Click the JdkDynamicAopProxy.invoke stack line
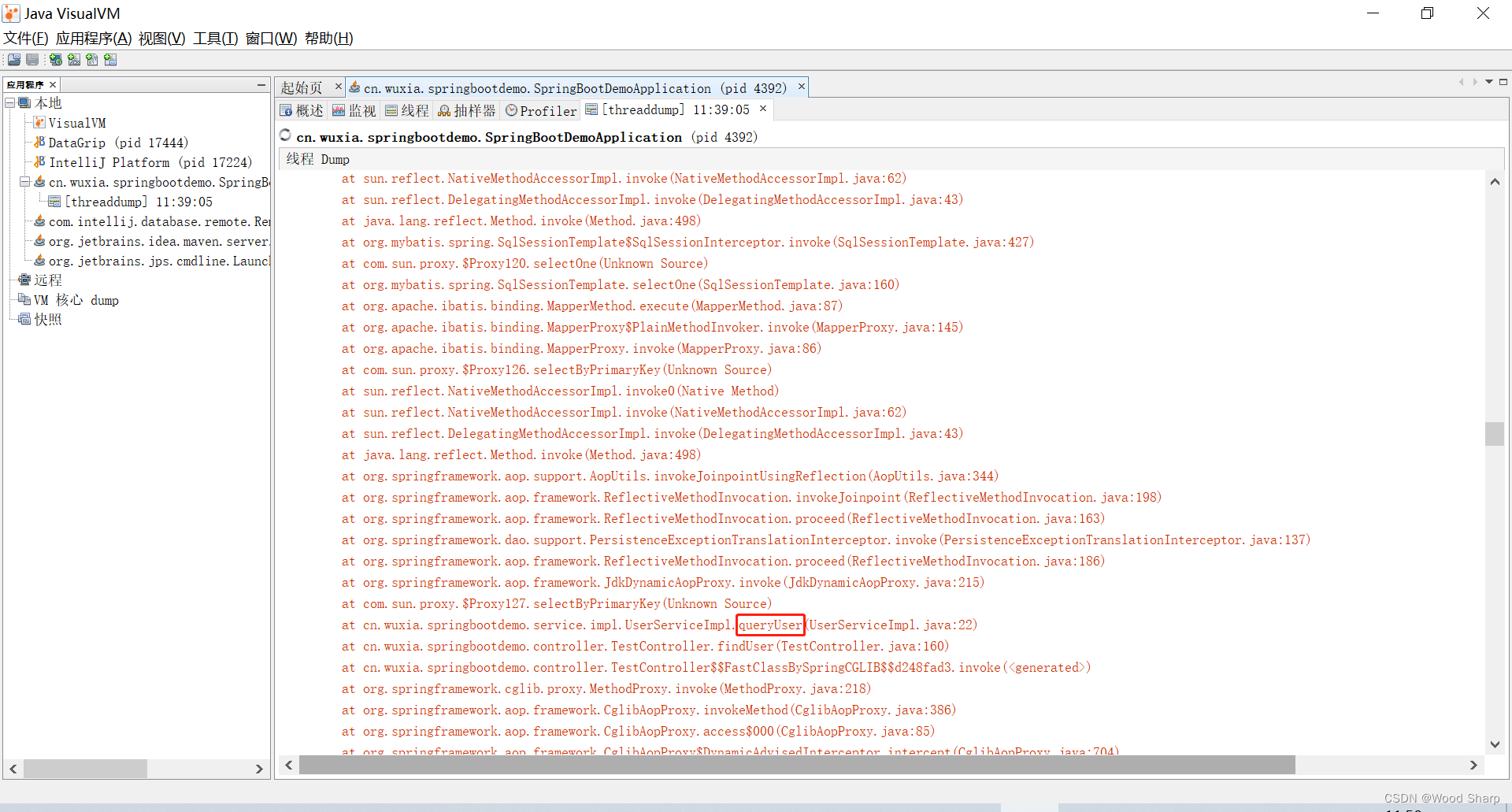The height and width of the screenshot is (812, 1512). (663, 583)
